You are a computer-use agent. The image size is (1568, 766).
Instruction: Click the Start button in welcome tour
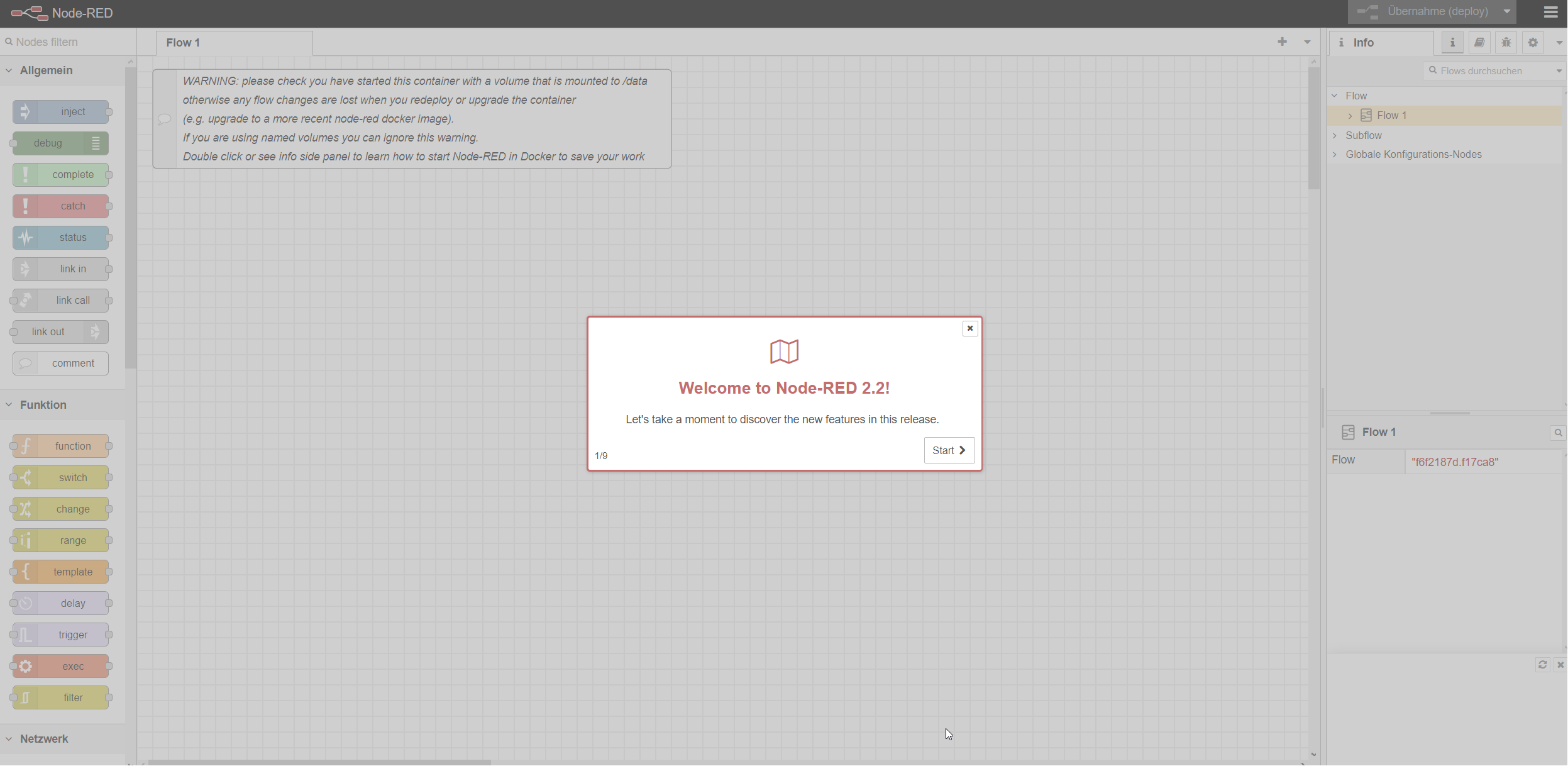(949, 450)
